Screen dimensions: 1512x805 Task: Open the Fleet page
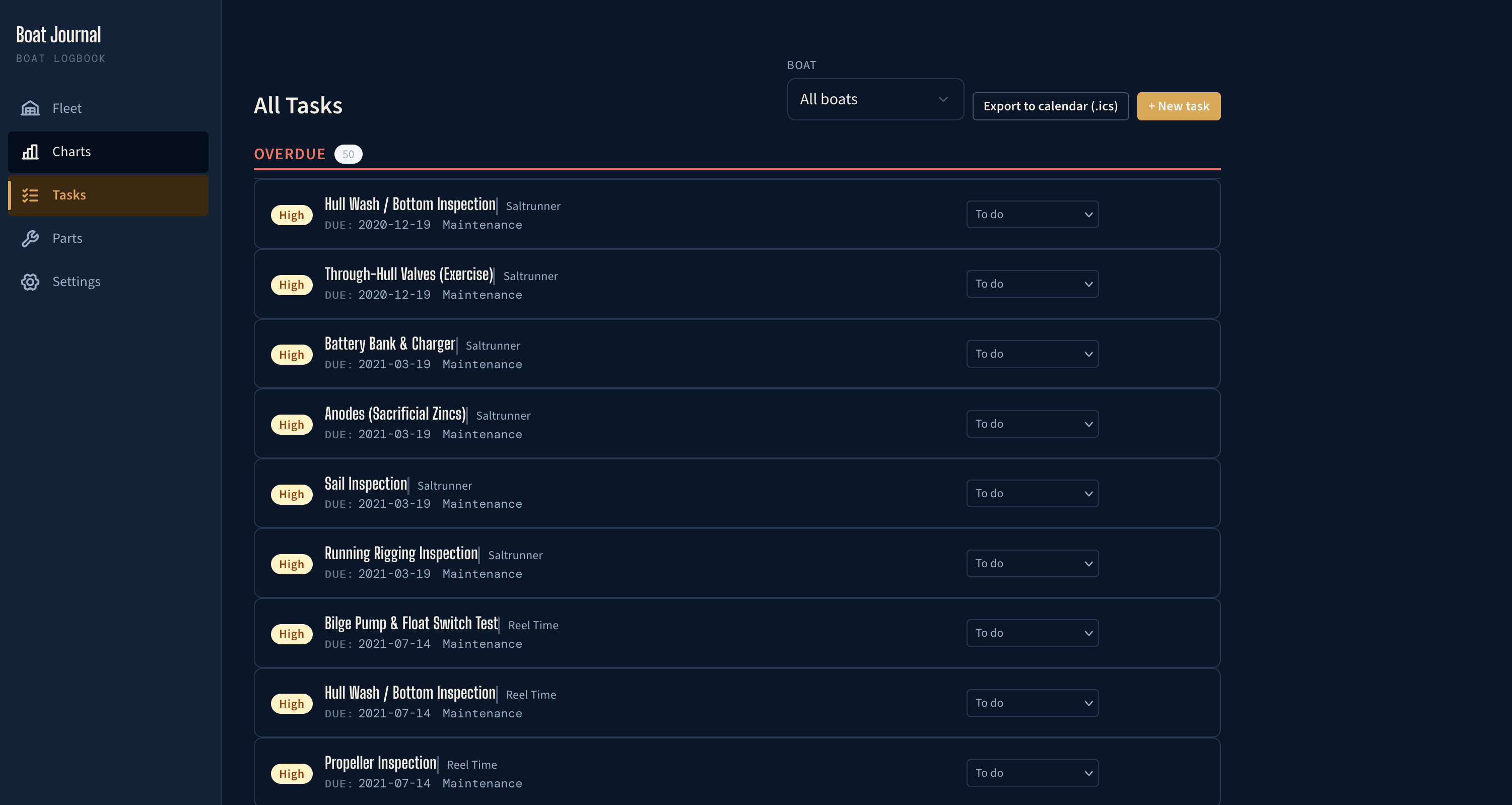pyautogui.click(x=108, y=108)
